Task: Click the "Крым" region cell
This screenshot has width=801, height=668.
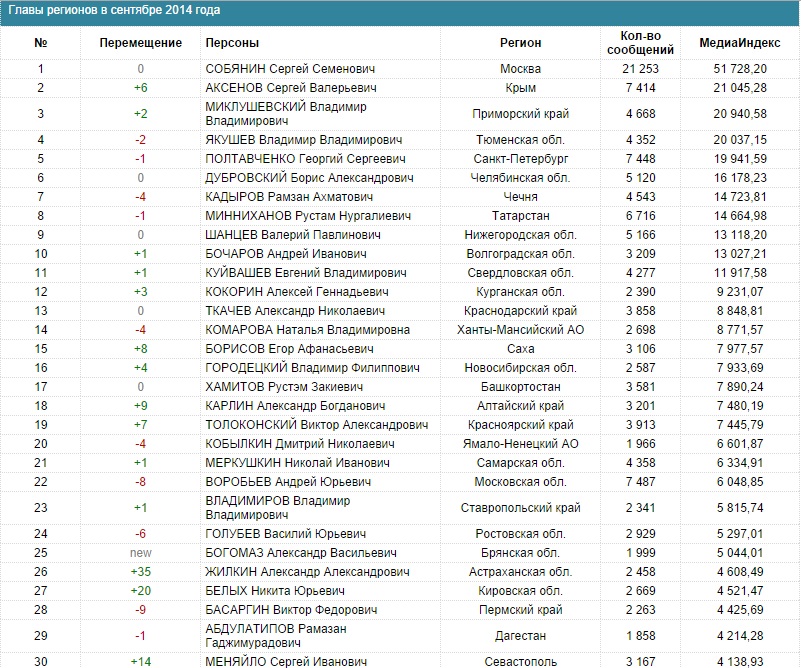Action: (520, 88)
